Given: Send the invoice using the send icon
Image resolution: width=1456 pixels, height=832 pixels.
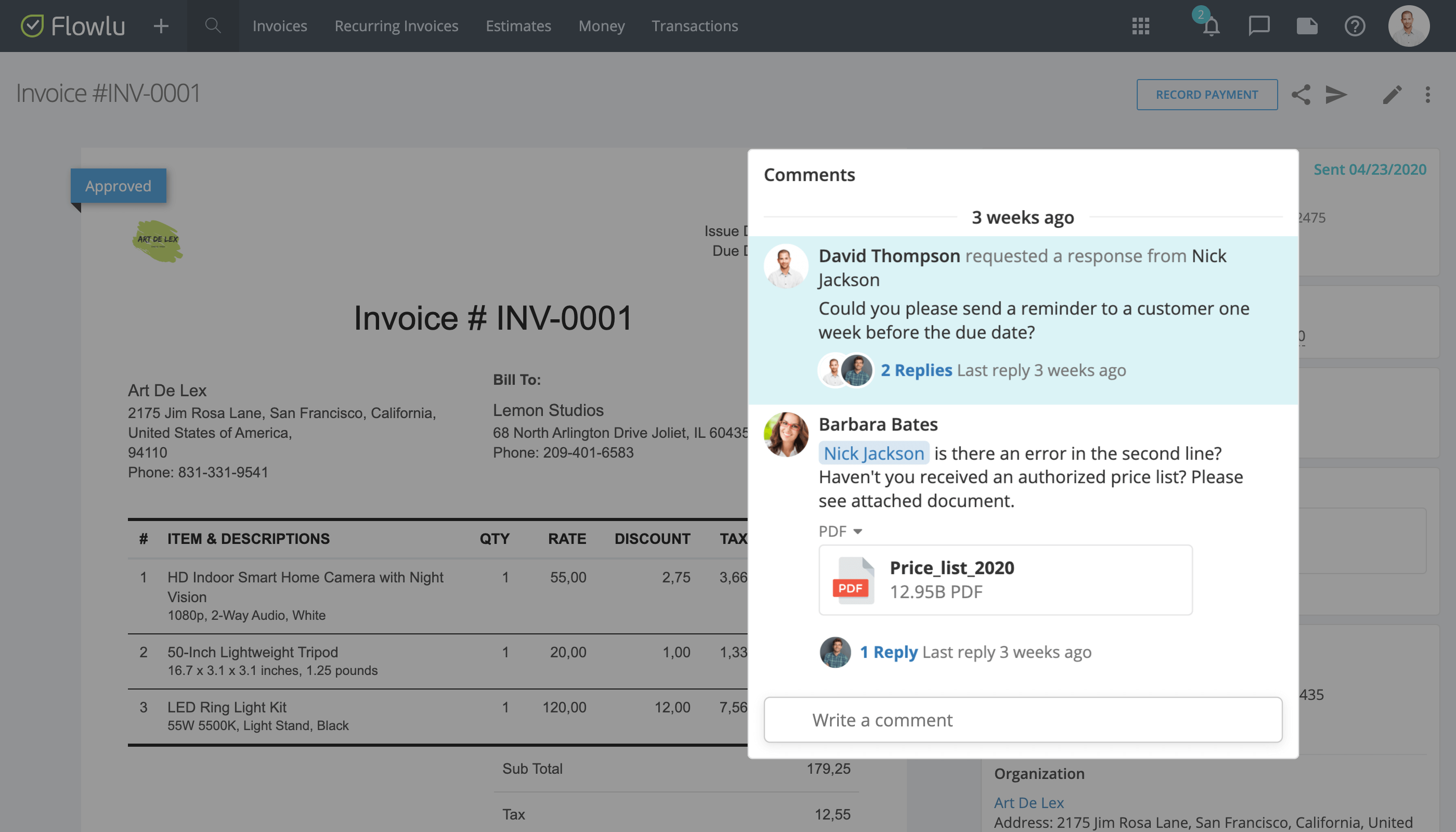Looking at the screenshot, I should [1335, 94].
